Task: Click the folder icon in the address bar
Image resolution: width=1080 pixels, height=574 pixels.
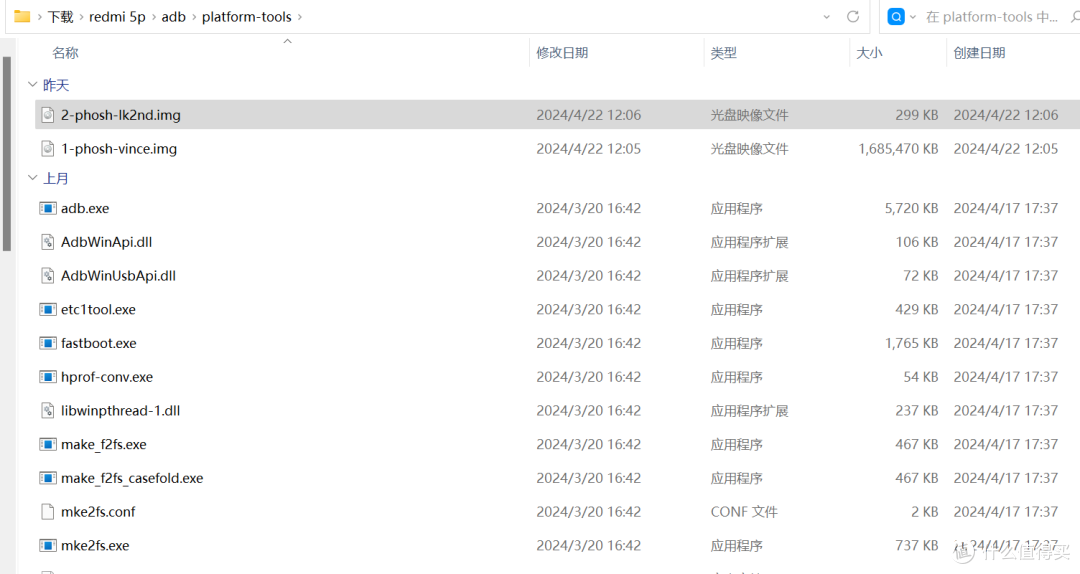Action: tap(22, 17)
